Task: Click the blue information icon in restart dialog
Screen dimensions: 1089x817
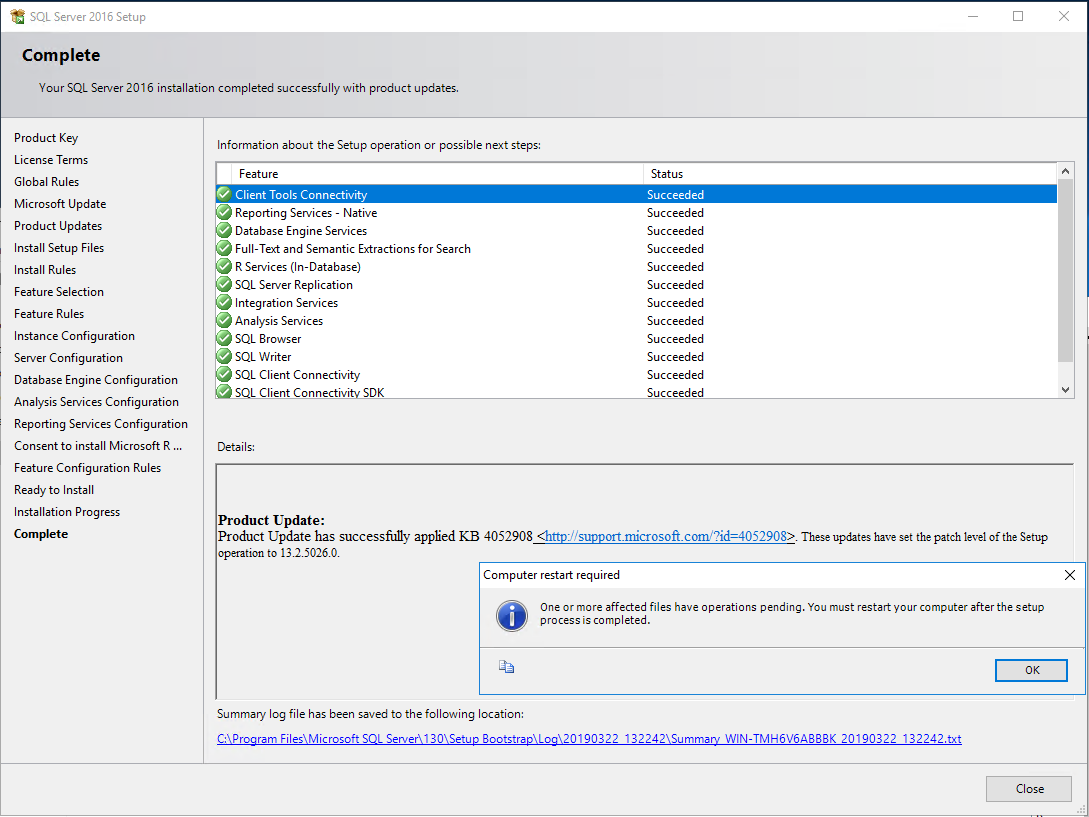Action: click(512, 615)
